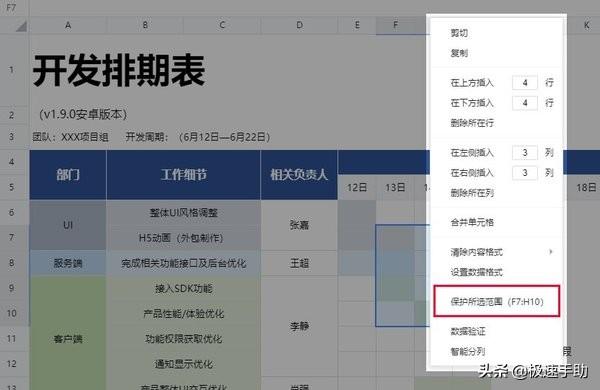Viewport: 600px width, 390px height.
Task: Click the 18日 date cell
Action: pyautogui.click(x=586, y=188)
